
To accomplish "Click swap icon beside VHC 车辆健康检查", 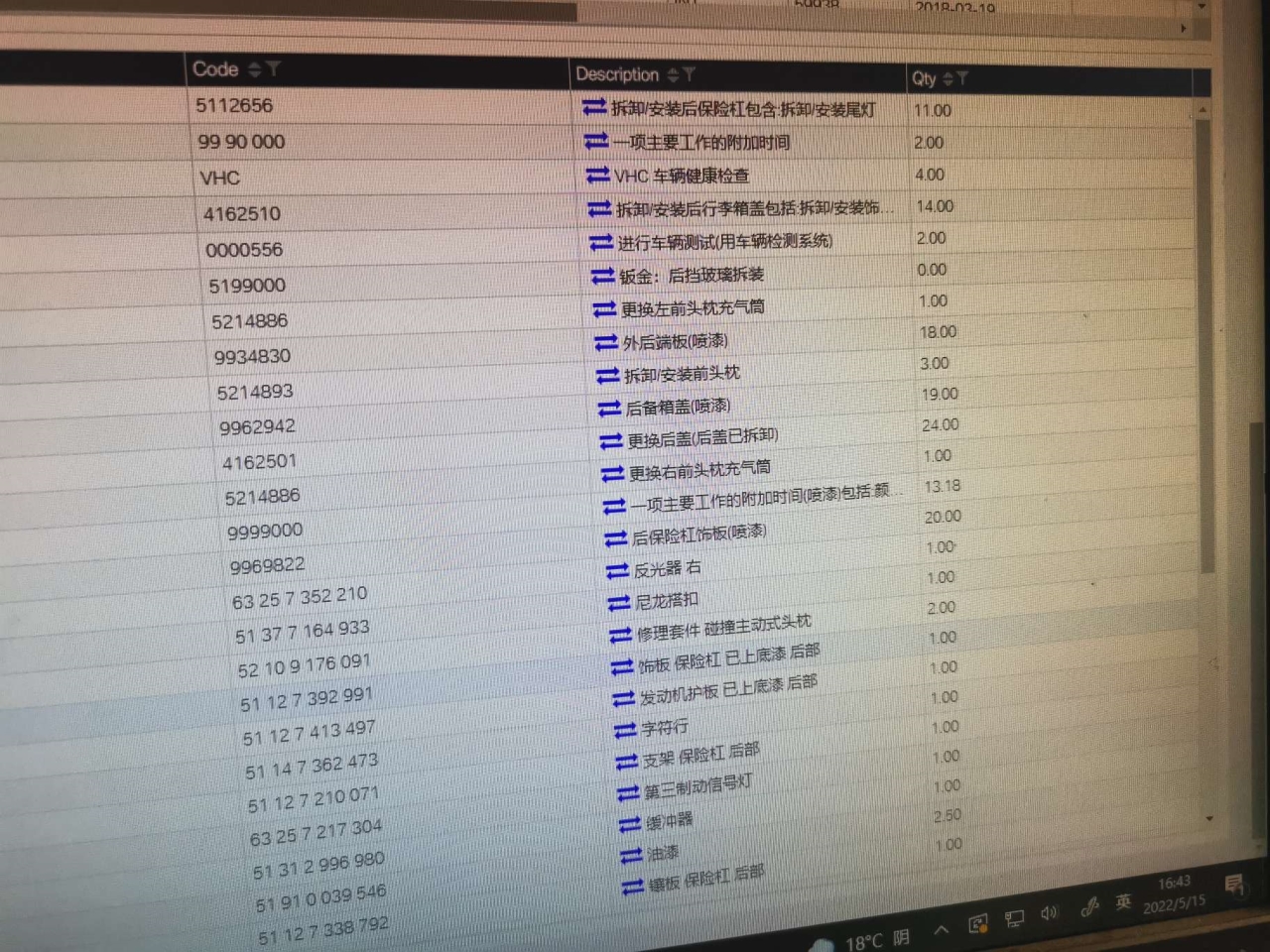I will (598, 176).
